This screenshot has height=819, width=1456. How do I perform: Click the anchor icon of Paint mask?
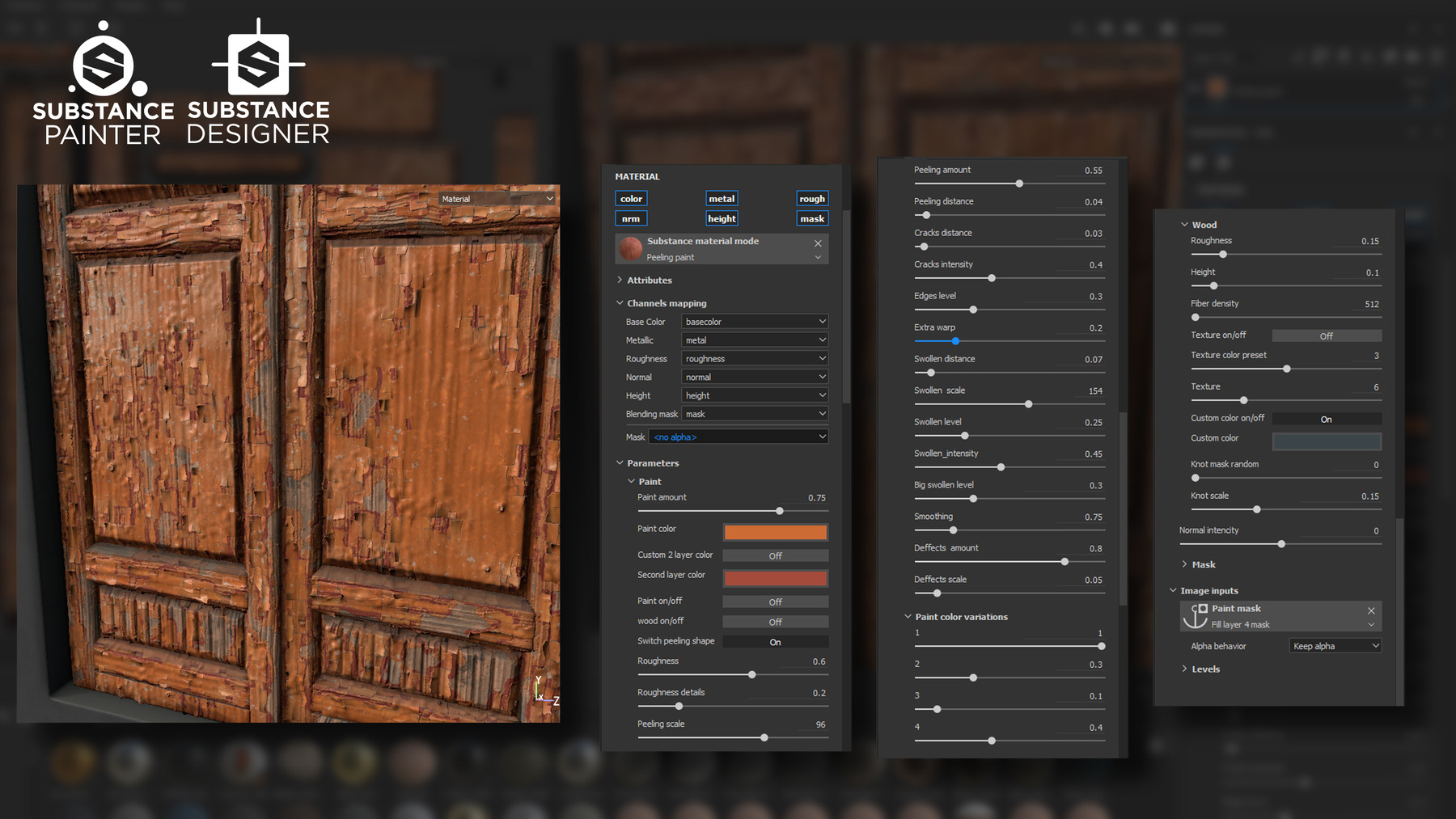tap(1195, 616)
